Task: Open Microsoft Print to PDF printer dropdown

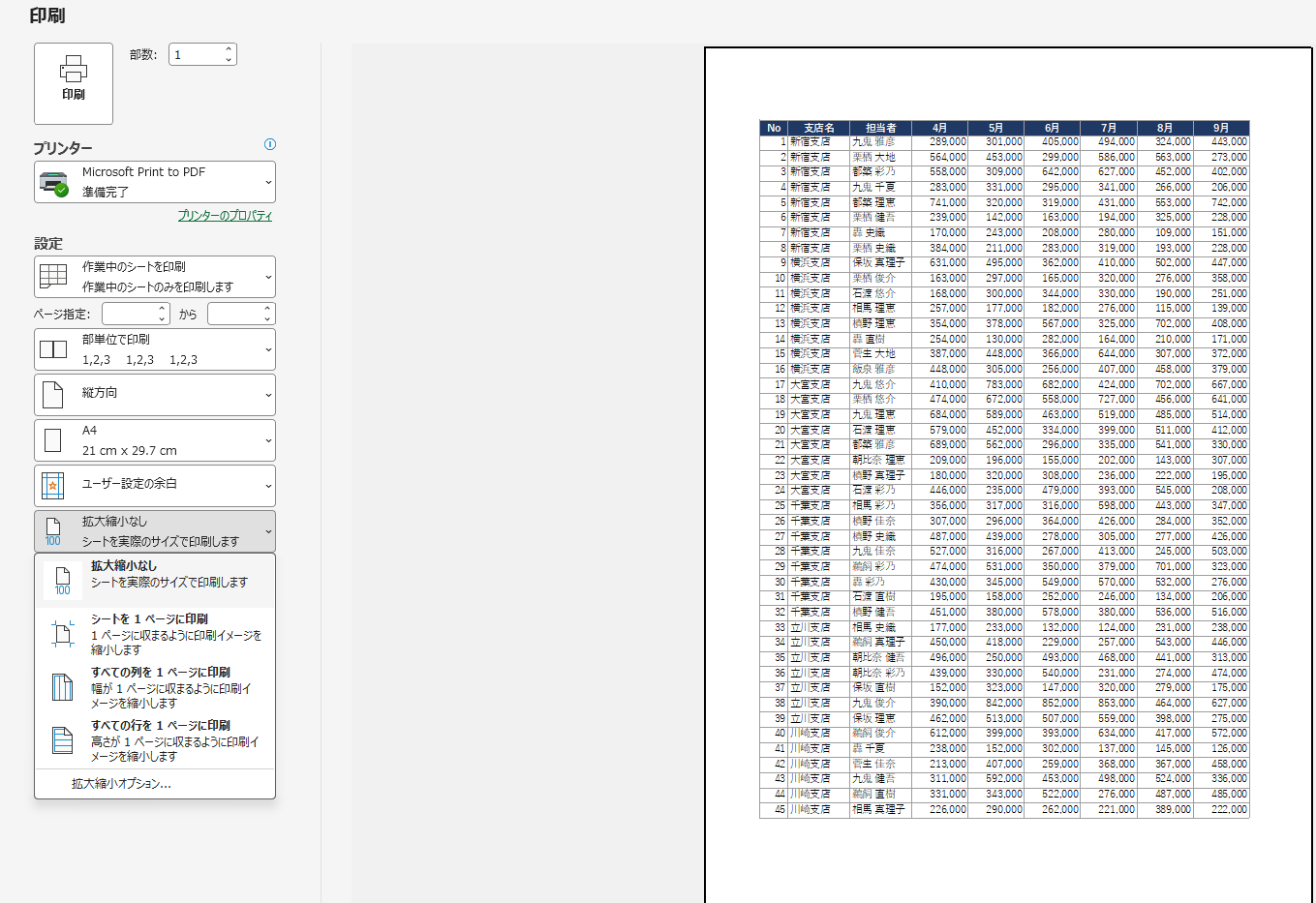Action: [155, 182]
